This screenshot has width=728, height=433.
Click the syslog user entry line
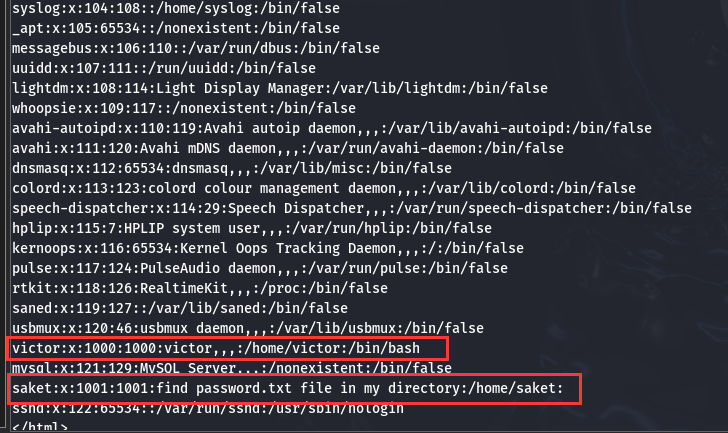(x=176, y=8)
